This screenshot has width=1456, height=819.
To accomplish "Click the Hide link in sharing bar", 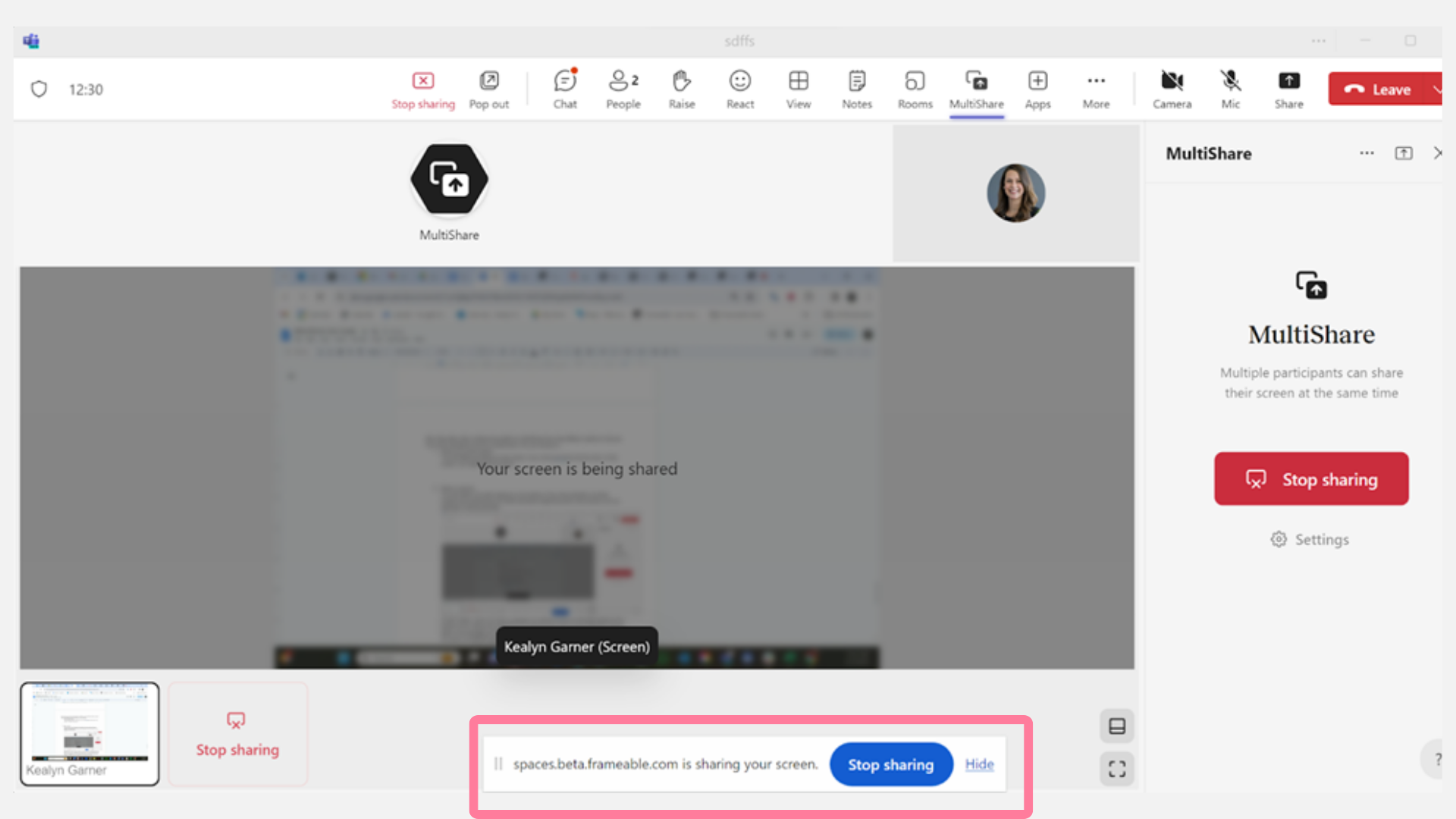I will coord(979,764).
